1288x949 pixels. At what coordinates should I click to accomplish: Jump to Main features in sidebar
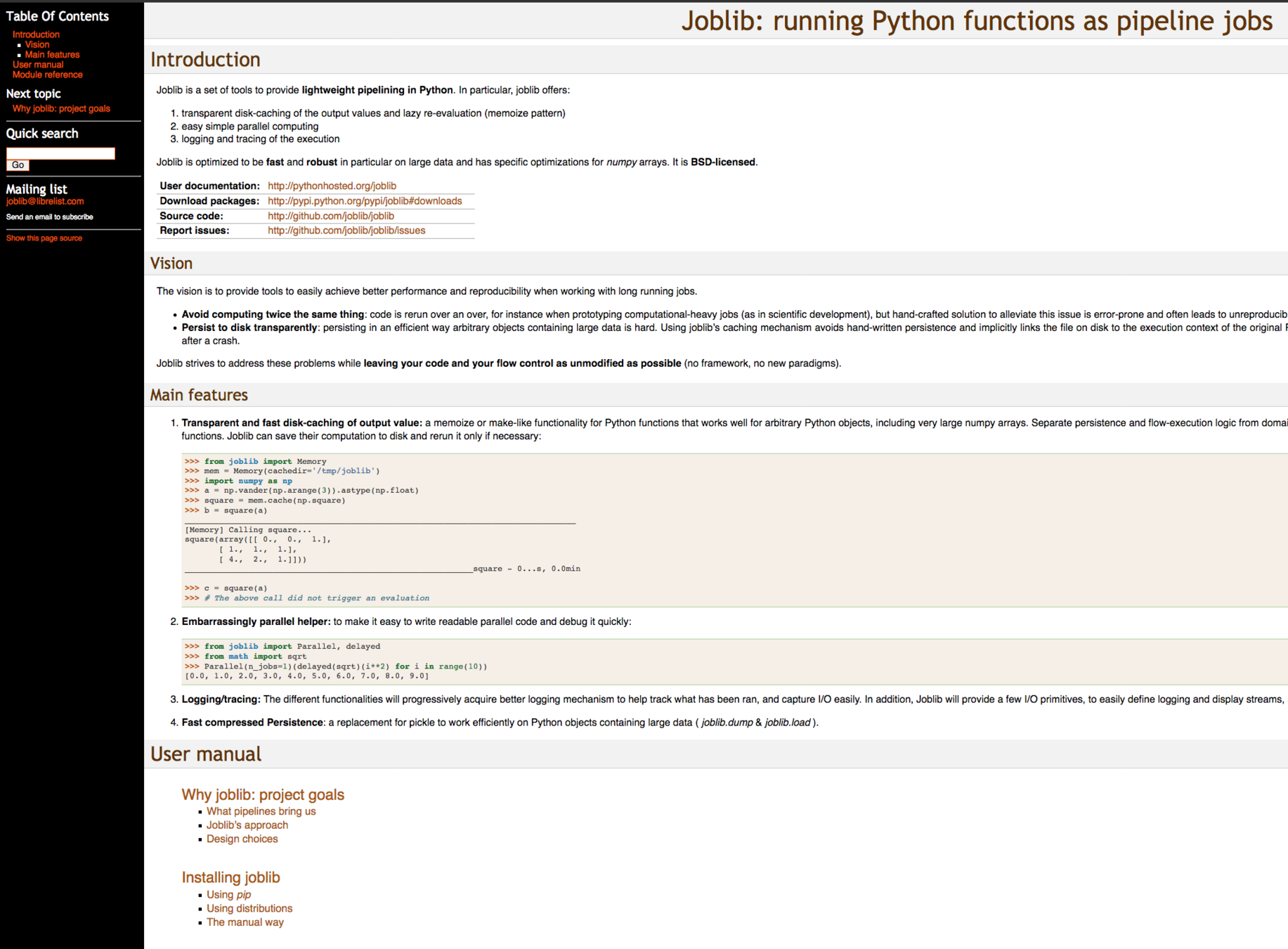[52, 54]
